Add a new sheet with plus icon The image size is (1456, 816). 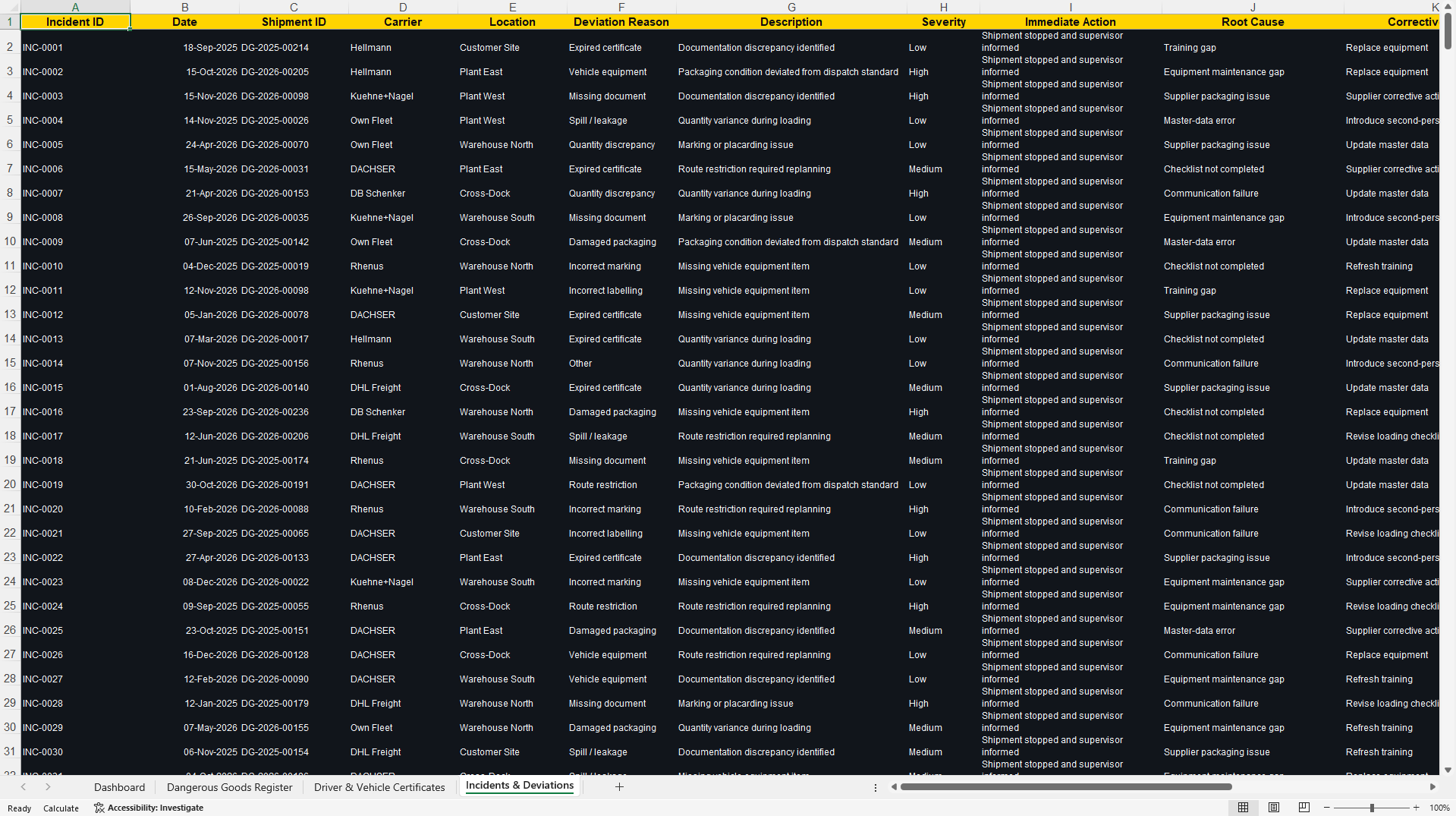tap(619, 787)
